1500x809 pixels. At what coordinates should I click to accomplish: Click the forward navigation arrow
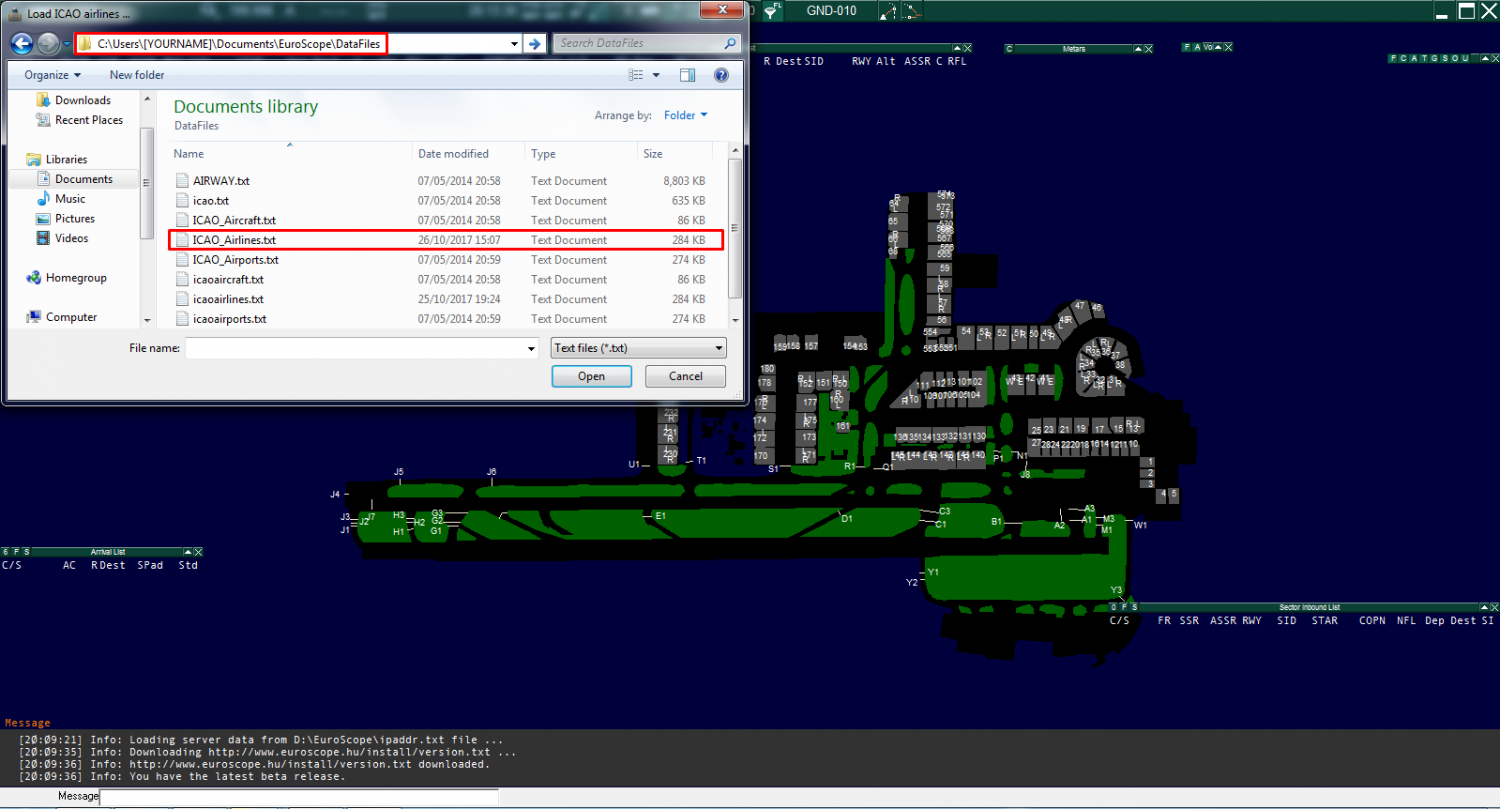point(46,43)
